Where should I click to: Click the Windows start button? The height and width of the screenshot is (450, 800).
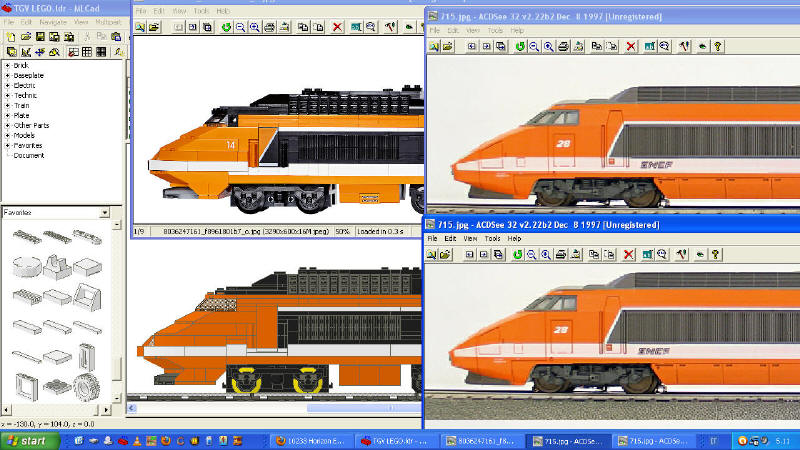[x=30, y=441]
